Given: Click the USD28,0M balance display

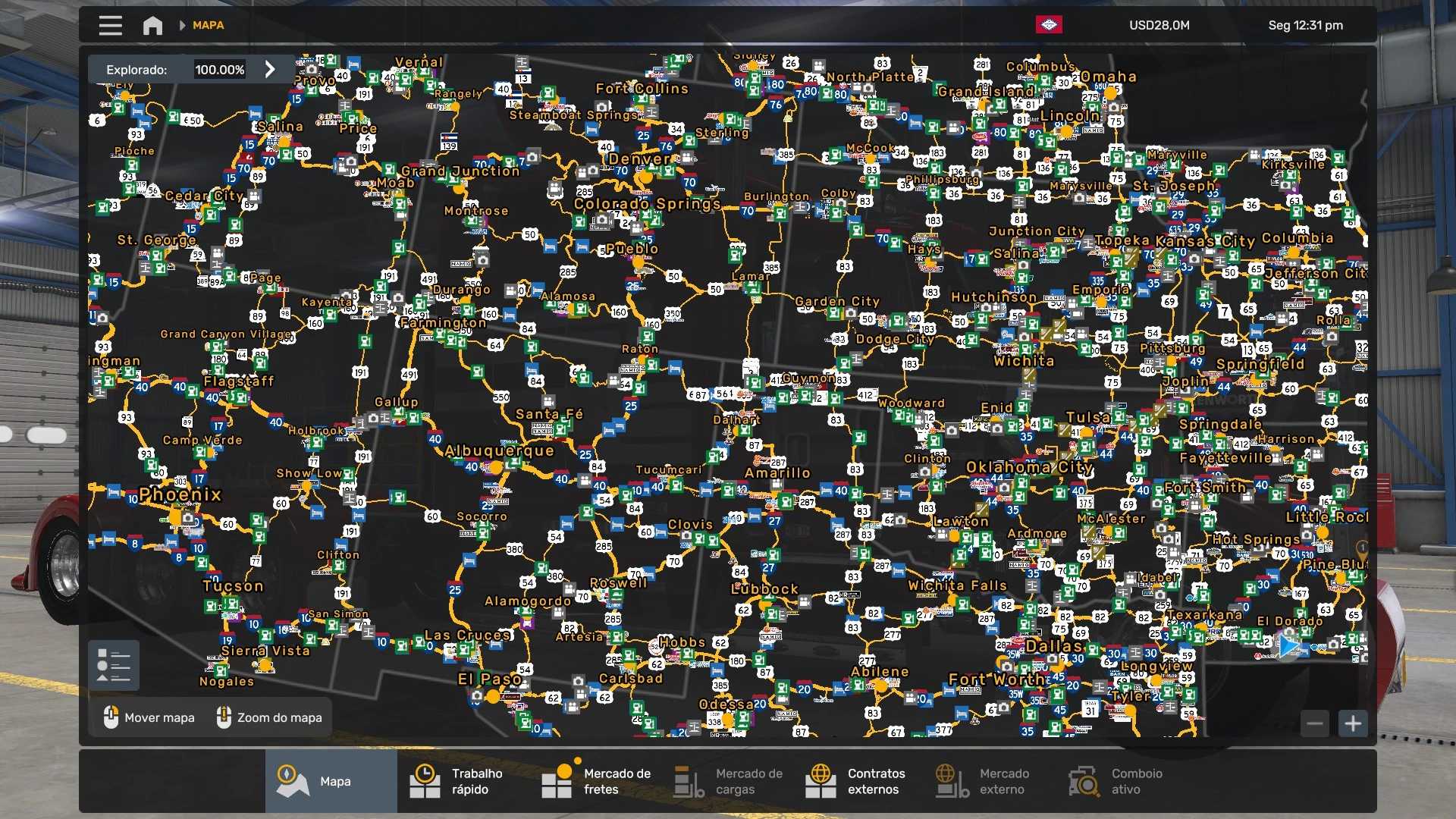Looking at the screenshot, I should coord(1159,26).
